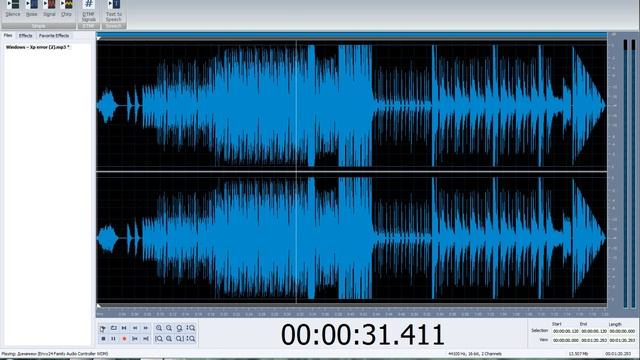This screenshot has height=360, width=640.
Task: Click the Fast Forward button
Action: tap(146, 328)
